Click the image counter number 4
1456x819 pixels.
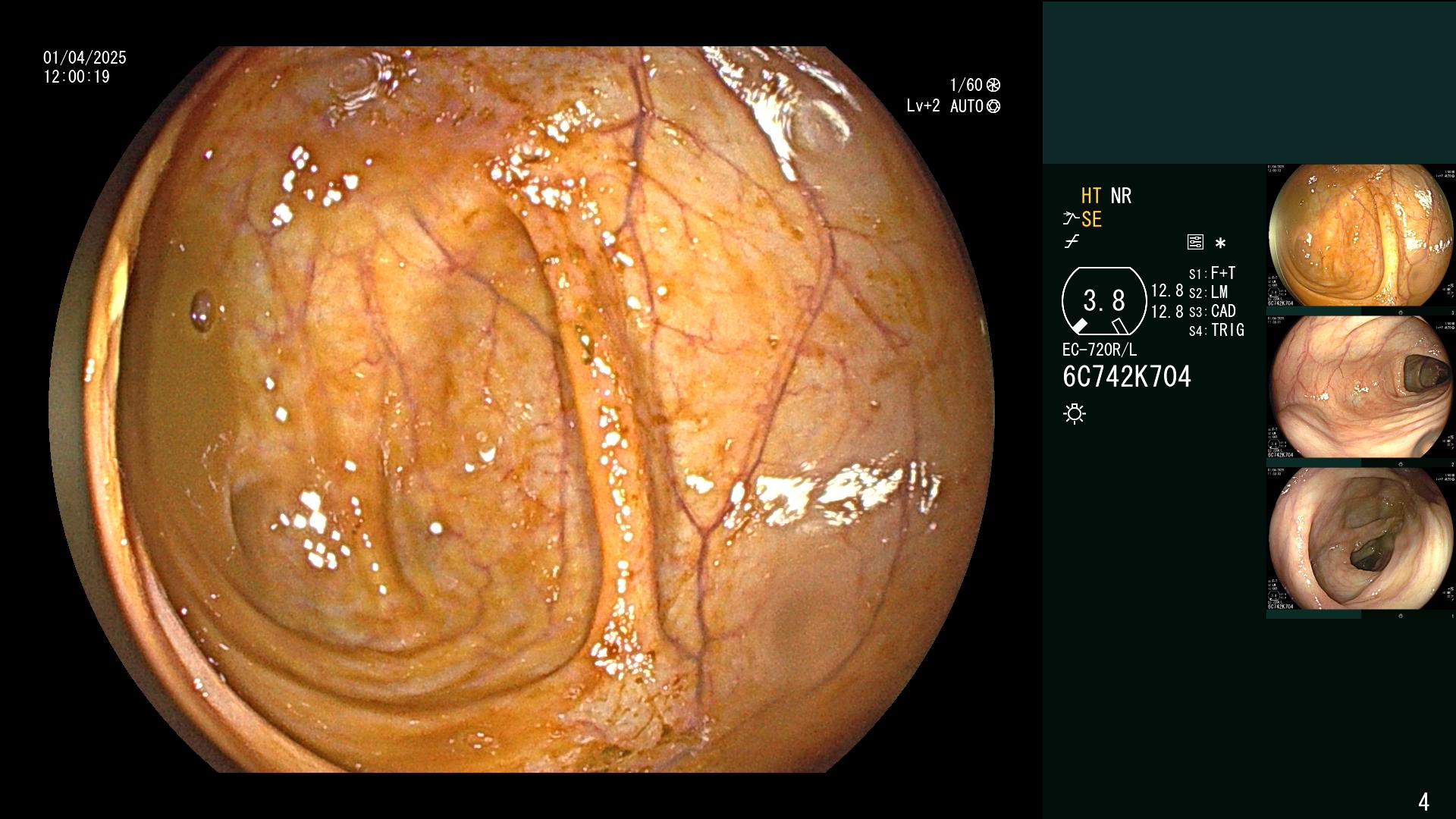pos(1423,802)
